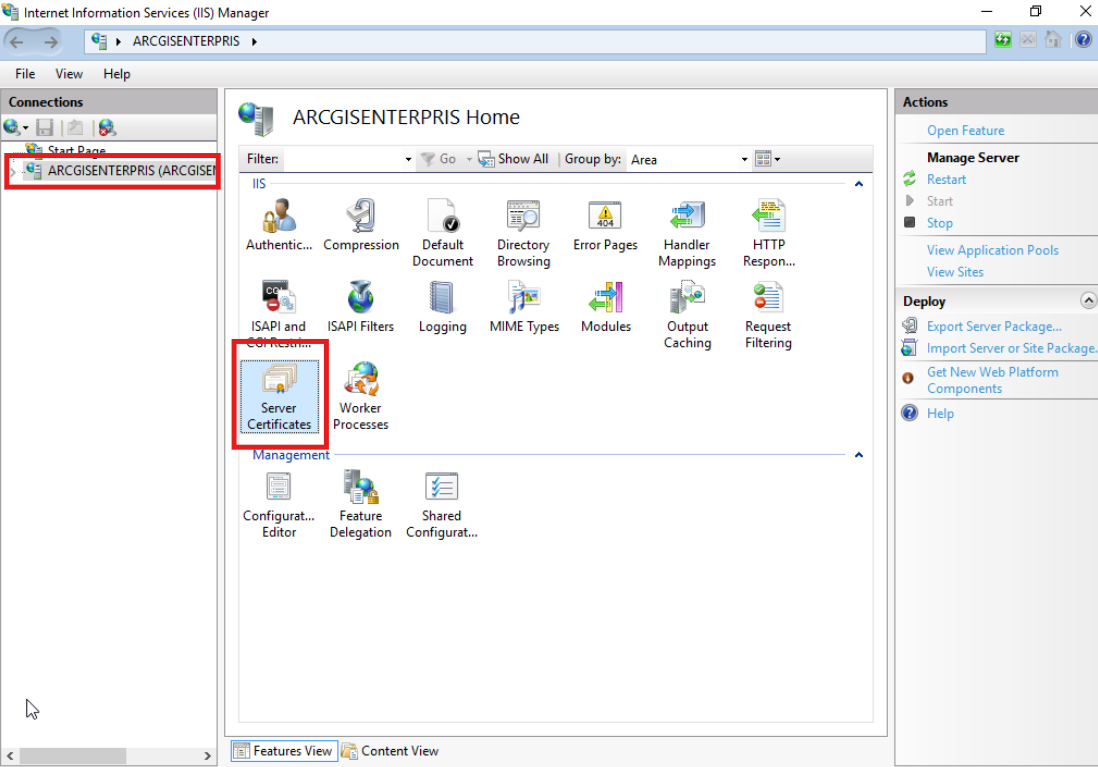The image size is (1098, 767).
Task: Select the Worker Processes icon
Action: (x=361, y=396)
